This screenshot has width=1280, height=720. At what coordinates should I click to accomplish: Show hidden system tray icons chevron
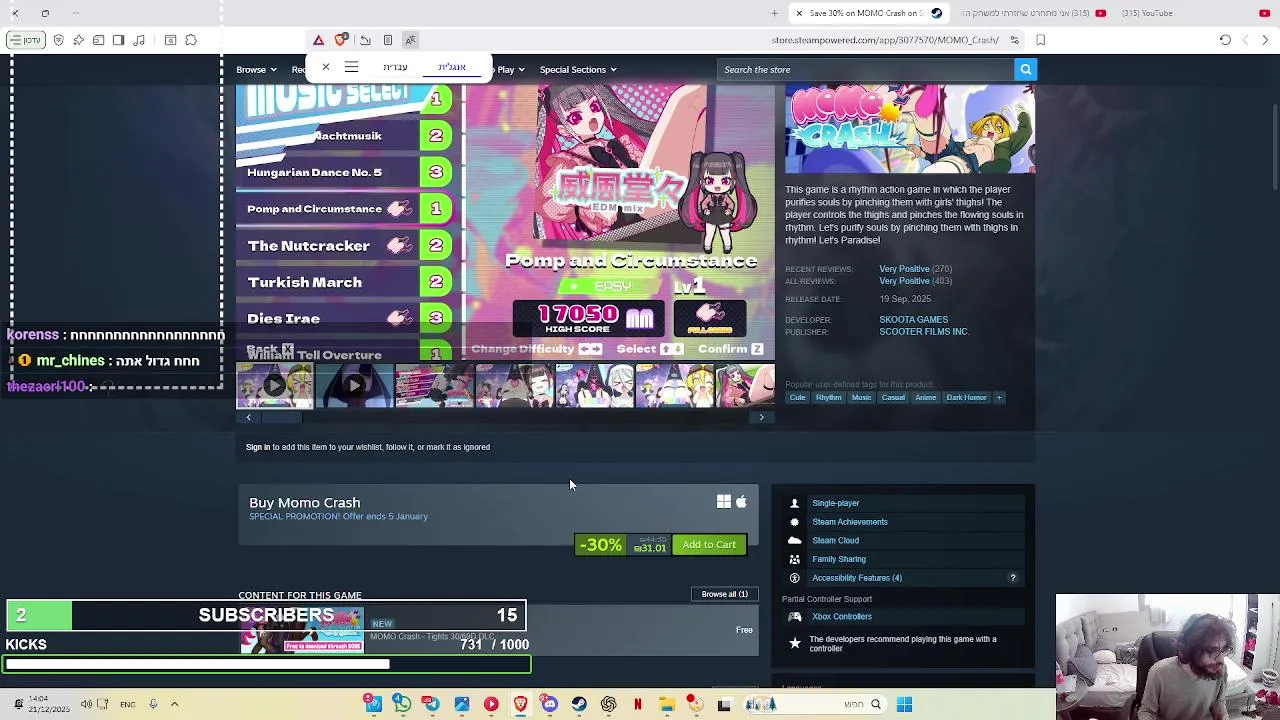click(x=174, y=704)
